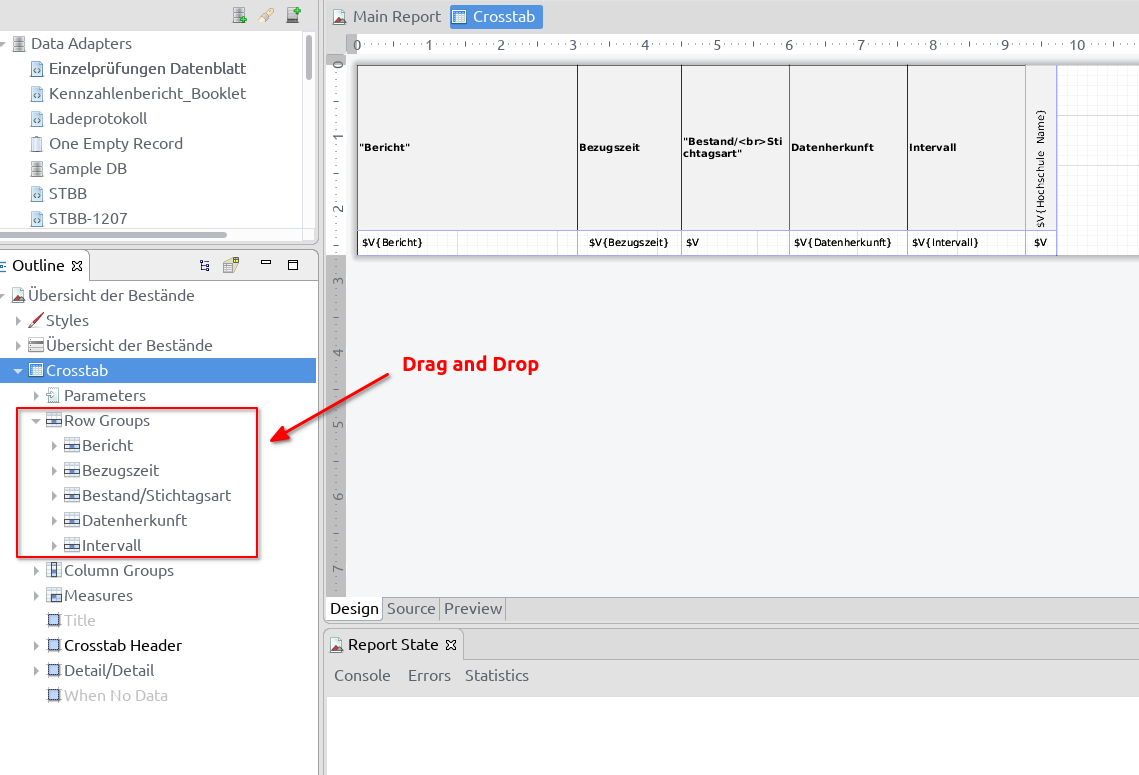Select the $V{Bericht} field cell
The image size is (1139, 775).
(467, 243)
